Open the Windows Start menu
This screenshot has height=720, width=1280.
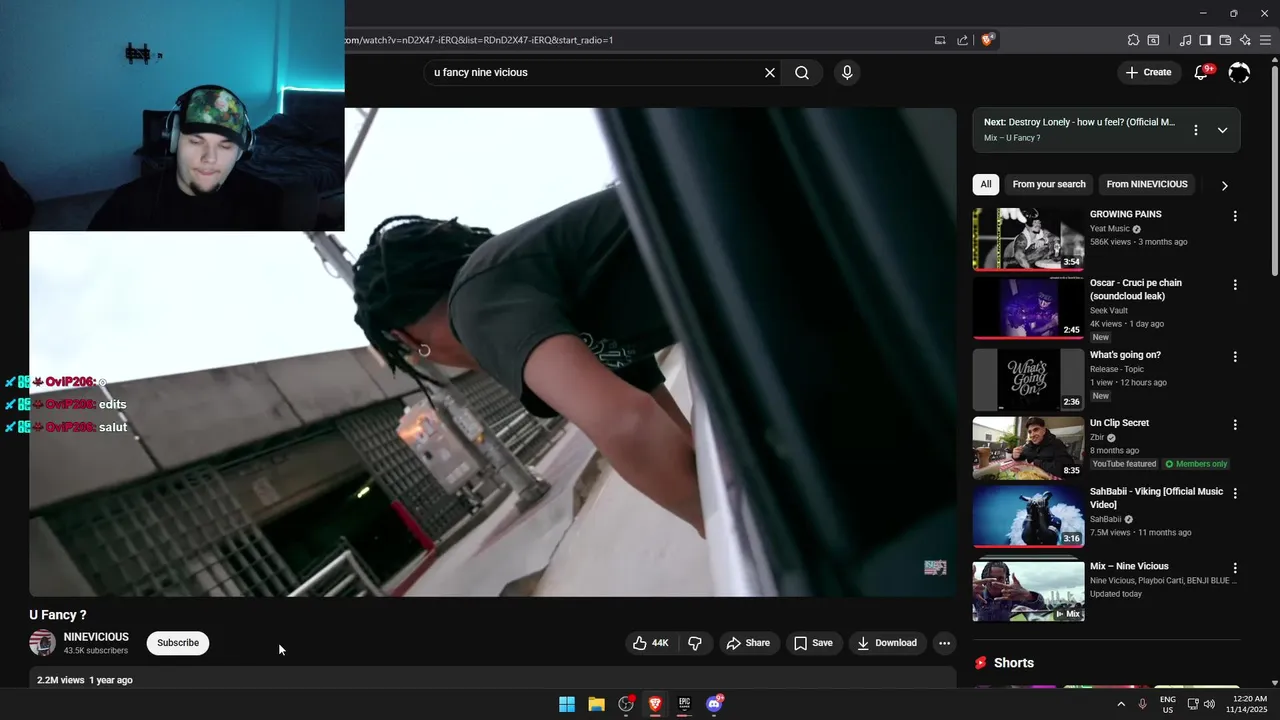[x=567, y=704]
